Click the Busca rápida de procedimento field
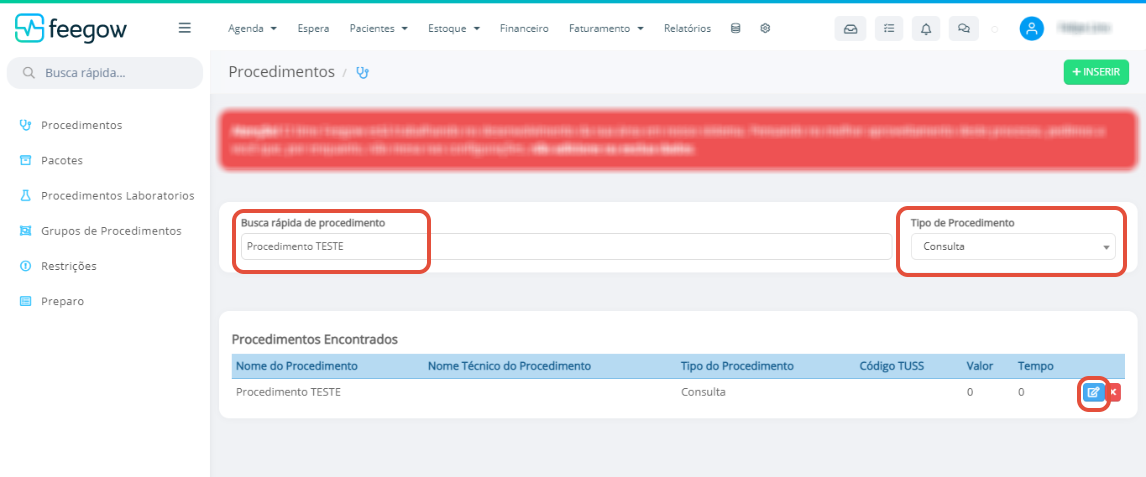1146x477 pixels. (566, 247)
